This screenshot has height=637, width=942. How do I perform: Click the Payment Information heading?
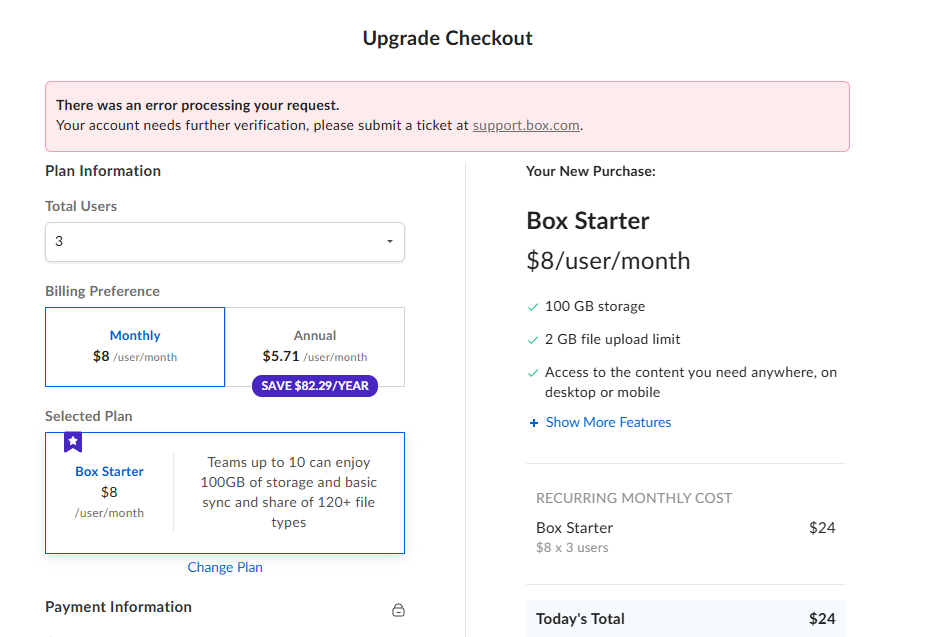click(x=118, y=607)
